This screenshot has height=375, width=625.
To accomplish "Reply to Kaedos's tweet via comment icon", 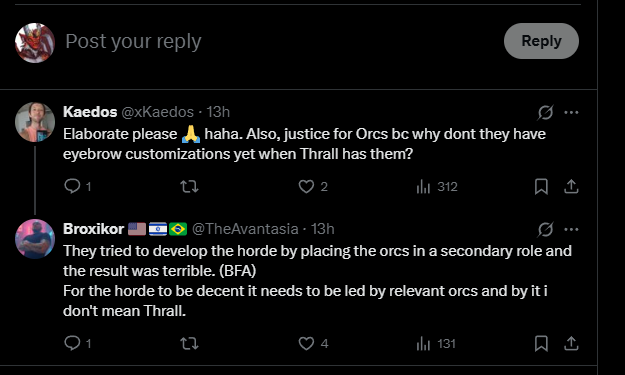I will point(72,186).
